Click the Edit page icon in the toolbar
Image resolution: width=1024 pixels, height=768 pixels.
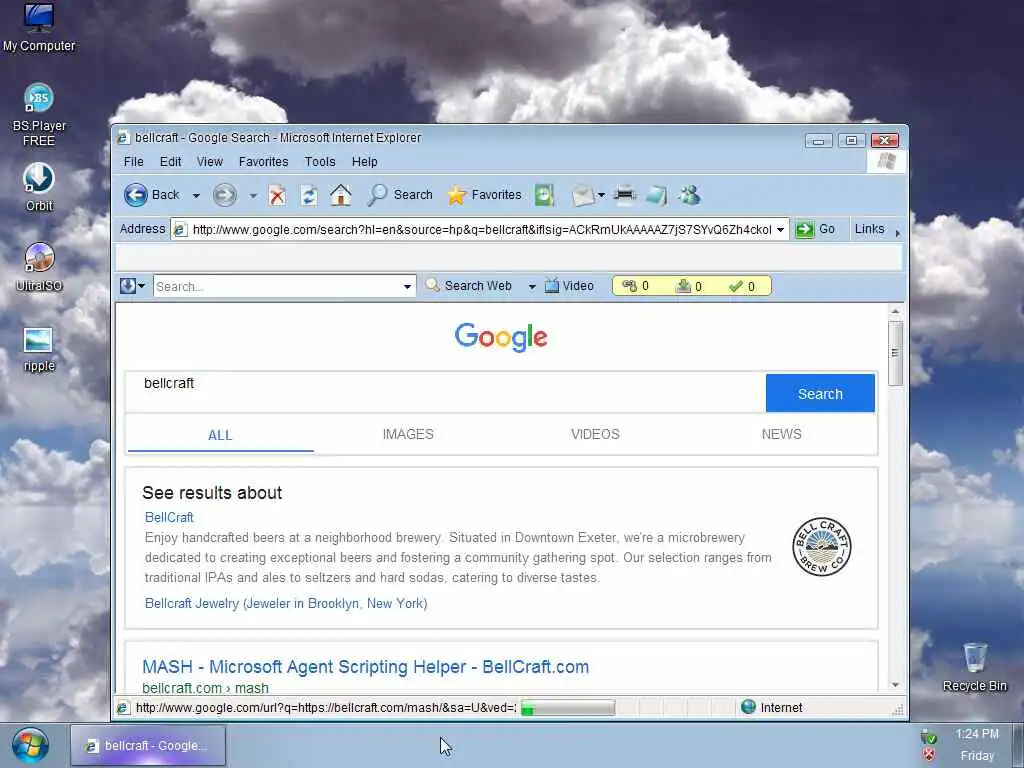[x=657, y=195]
